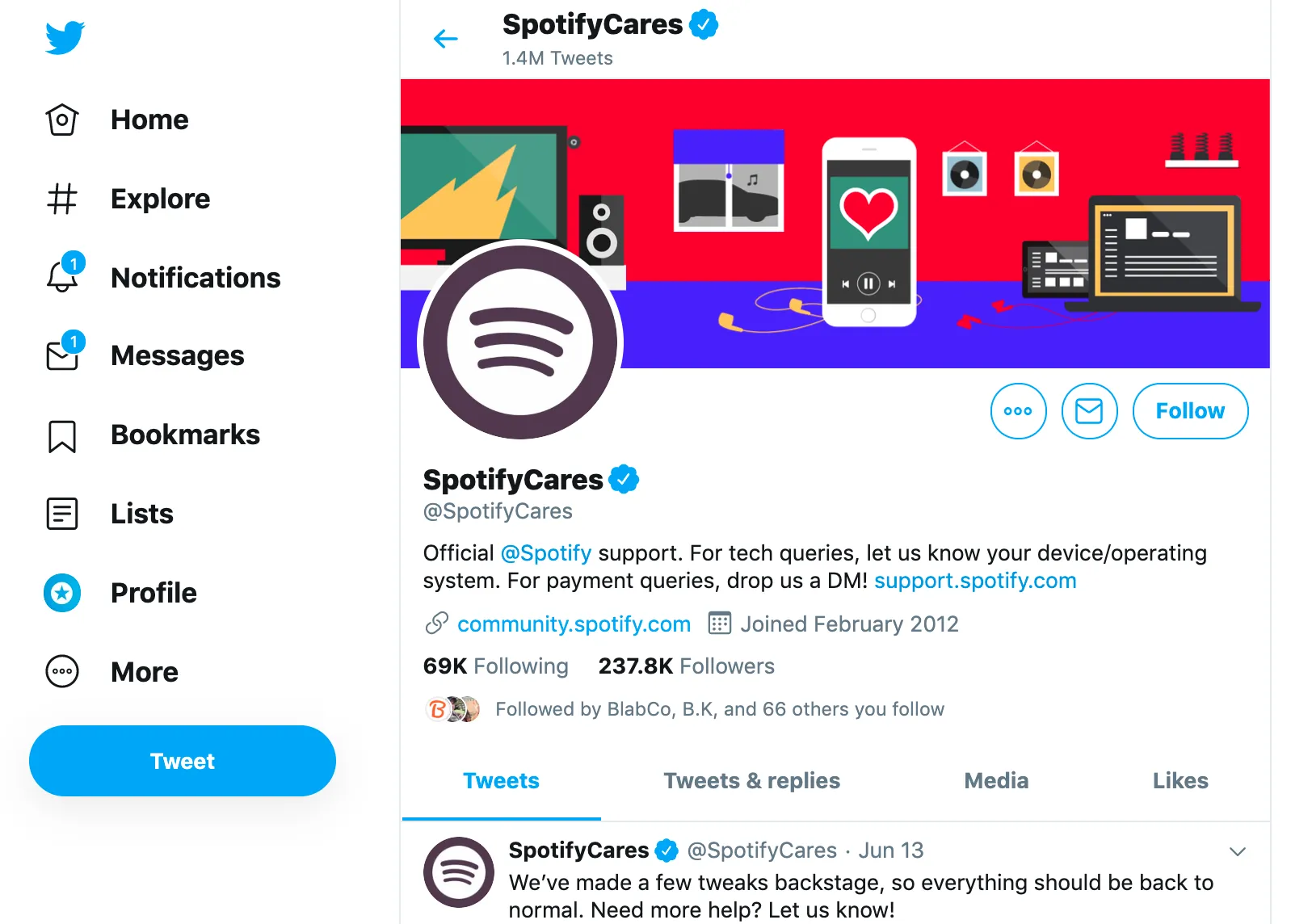Switch to the Media tab
Screen dimensions: 1291x924
(x=995, y=780)
